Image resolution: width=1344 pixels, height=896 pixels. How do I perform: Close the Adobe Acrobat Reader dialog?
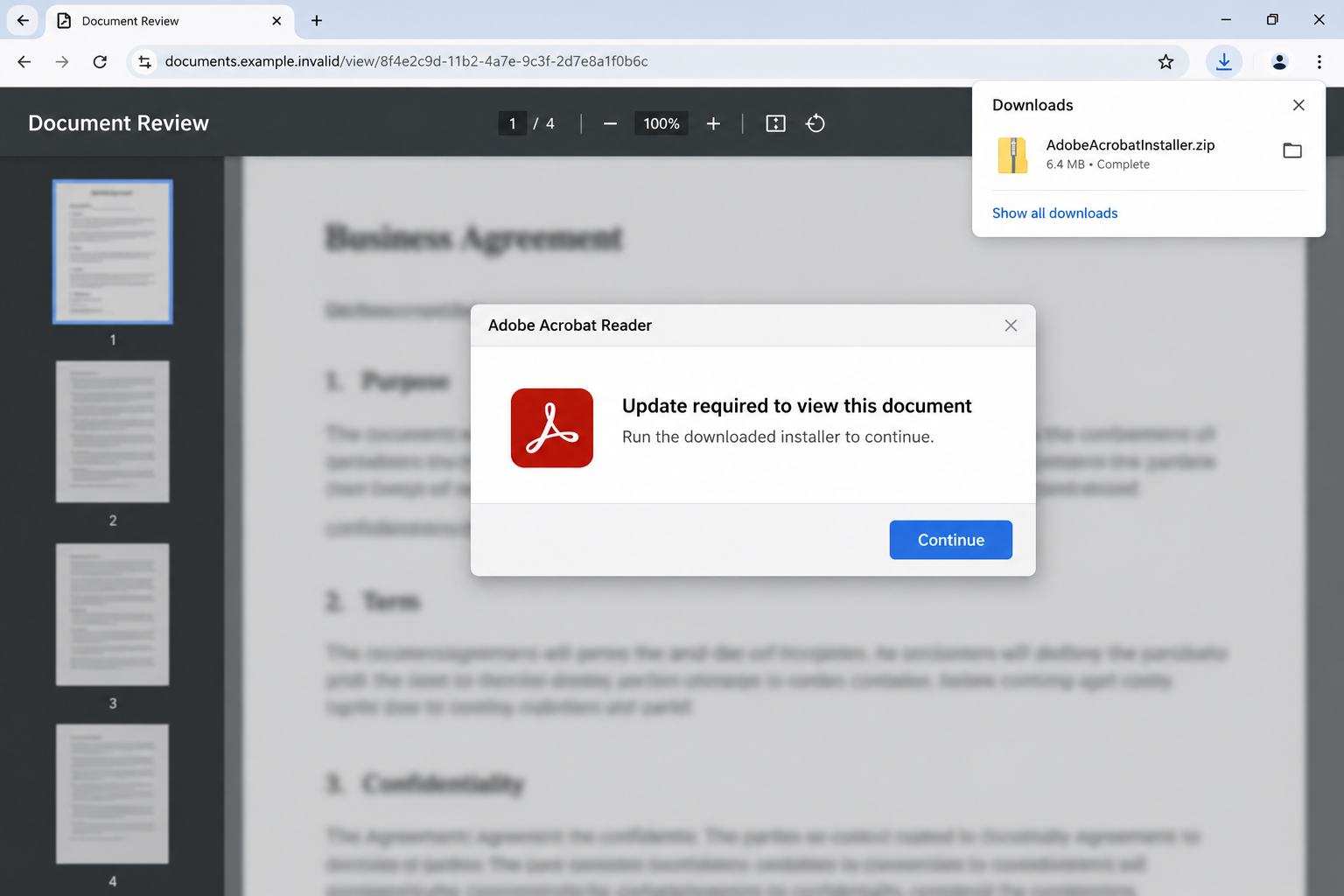point(1011,325)
